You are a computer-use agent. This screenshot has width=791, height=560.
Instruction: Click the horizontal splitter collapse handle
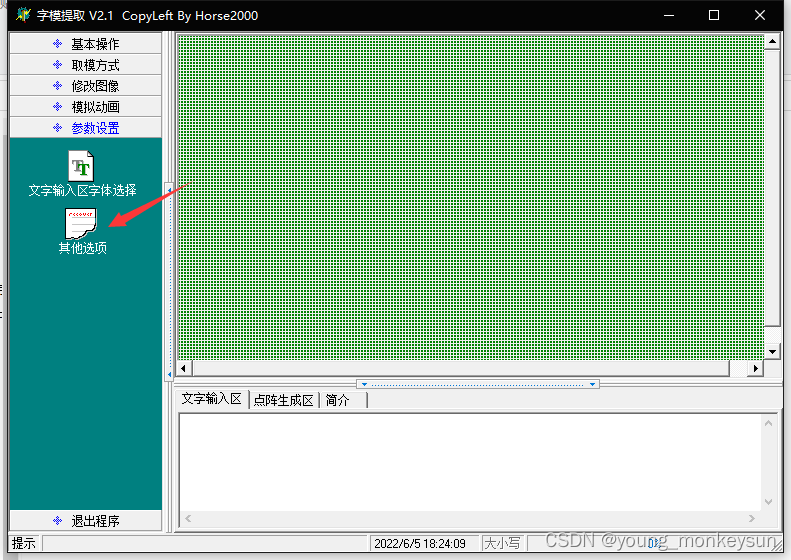[478, 384]
